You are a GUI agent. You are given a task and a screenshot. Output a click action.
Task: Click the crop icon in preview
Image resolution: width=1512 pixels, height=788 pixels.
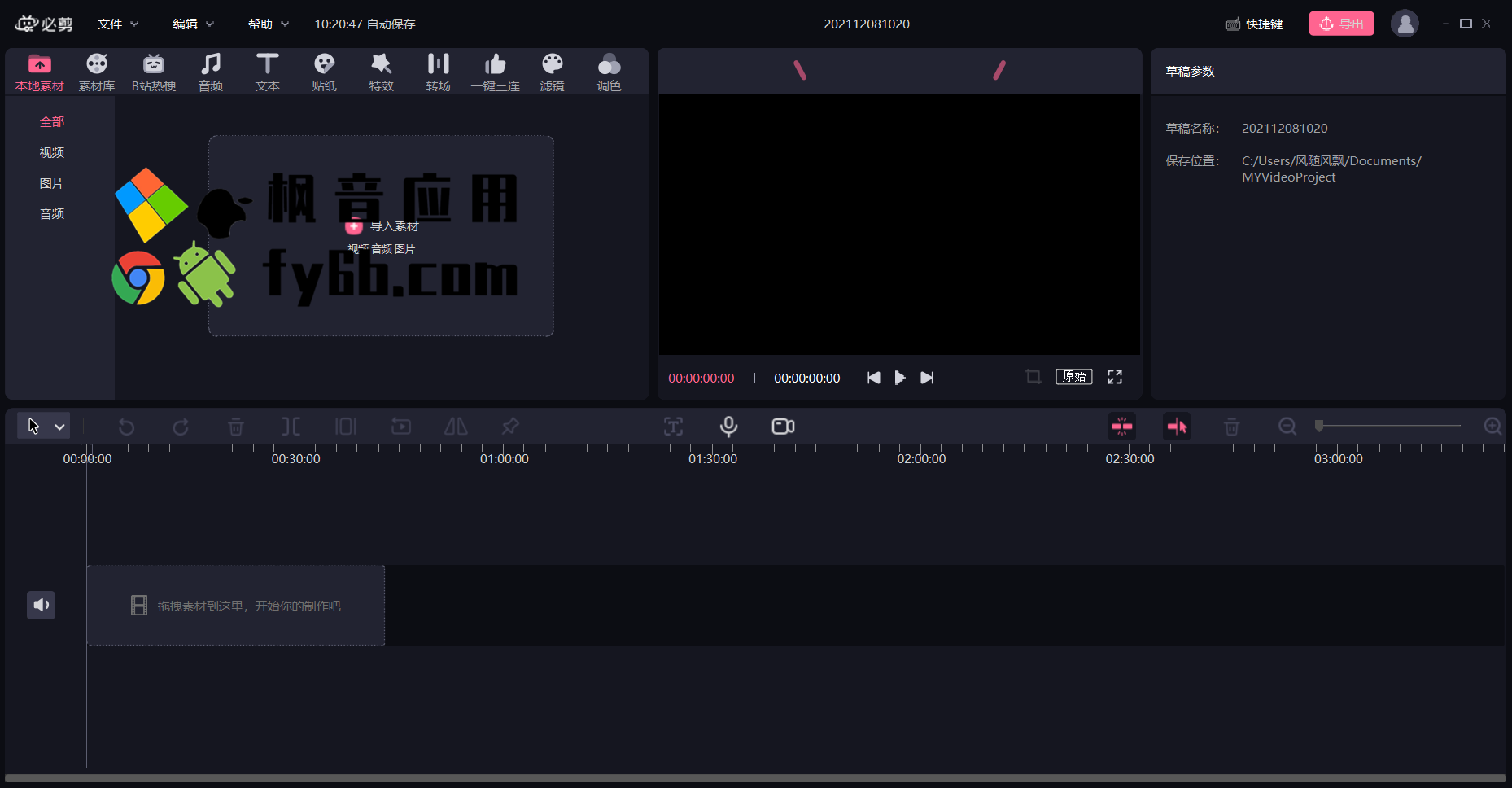point(1033,377)
